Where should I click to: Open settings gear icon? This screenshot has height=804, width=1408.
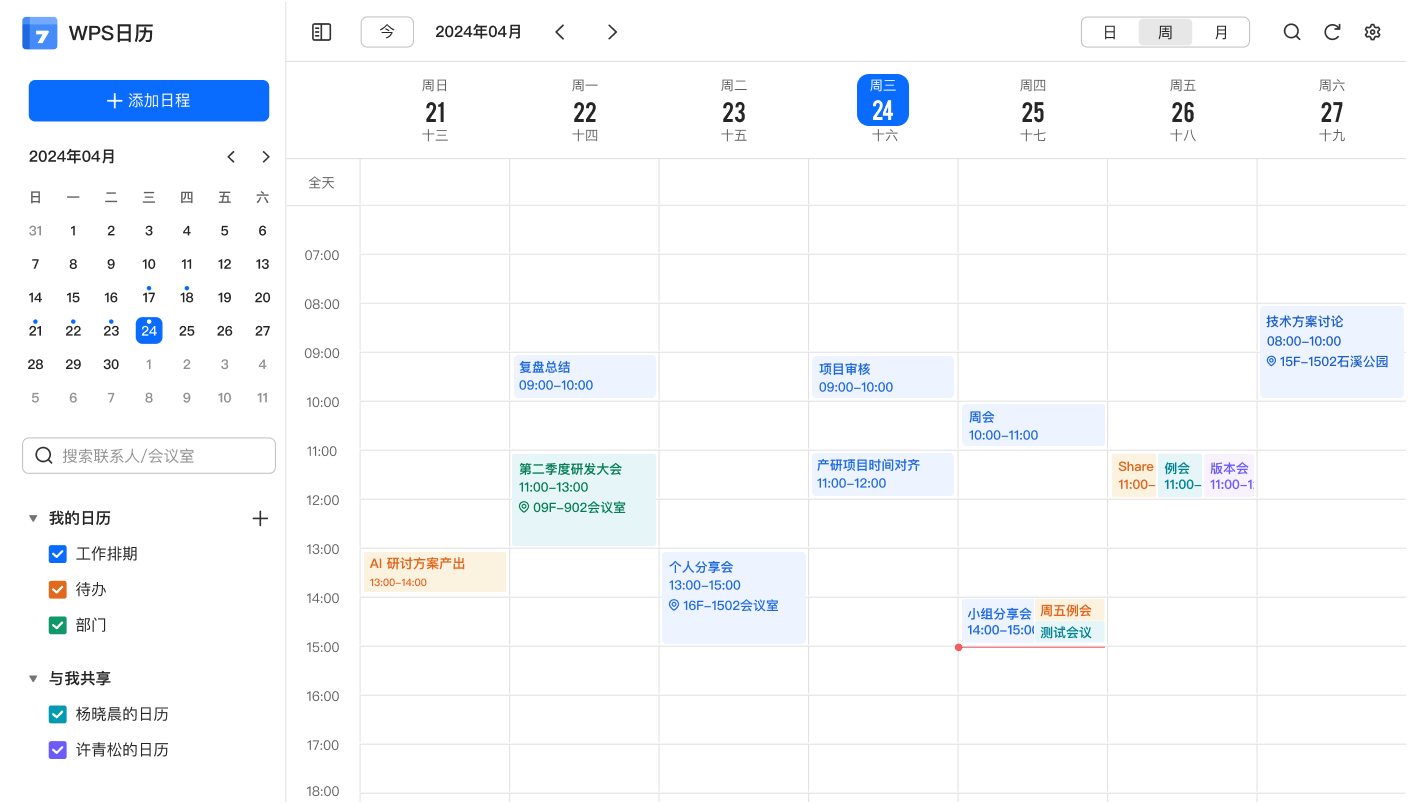click(1372, 32)
